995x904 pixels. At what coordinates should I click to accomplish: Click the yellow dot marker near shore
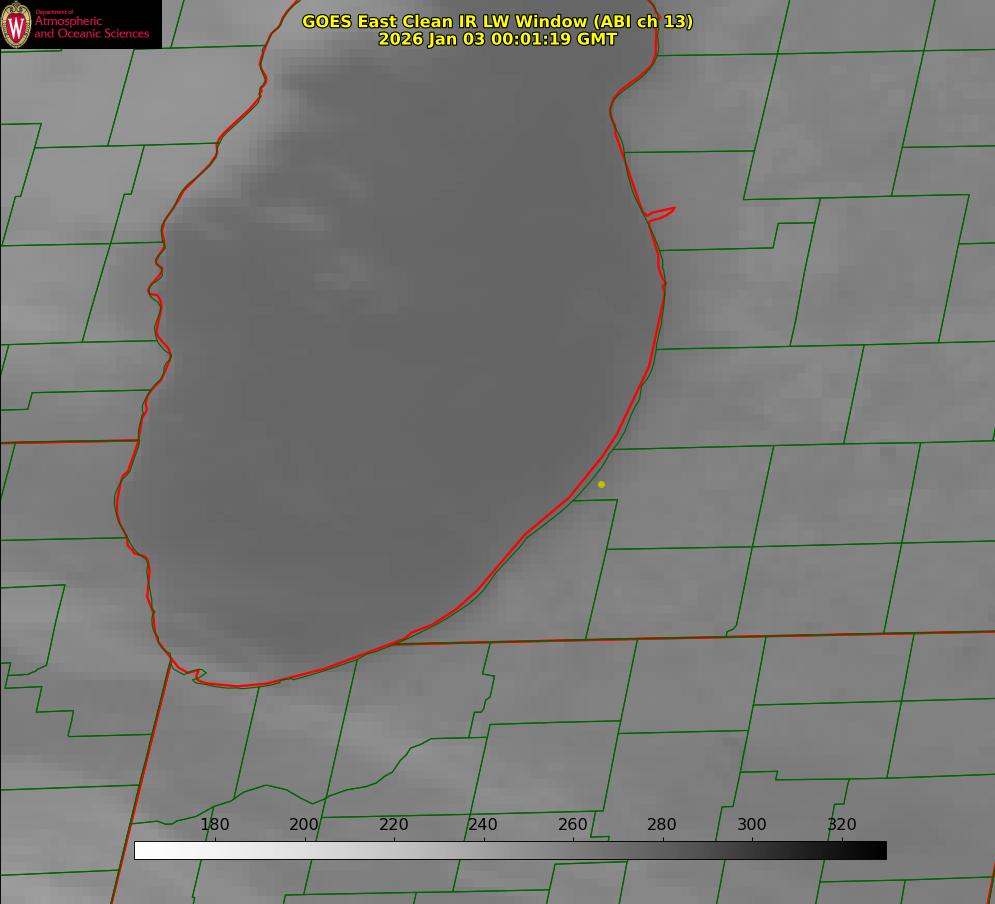click(x=601, y=484)
